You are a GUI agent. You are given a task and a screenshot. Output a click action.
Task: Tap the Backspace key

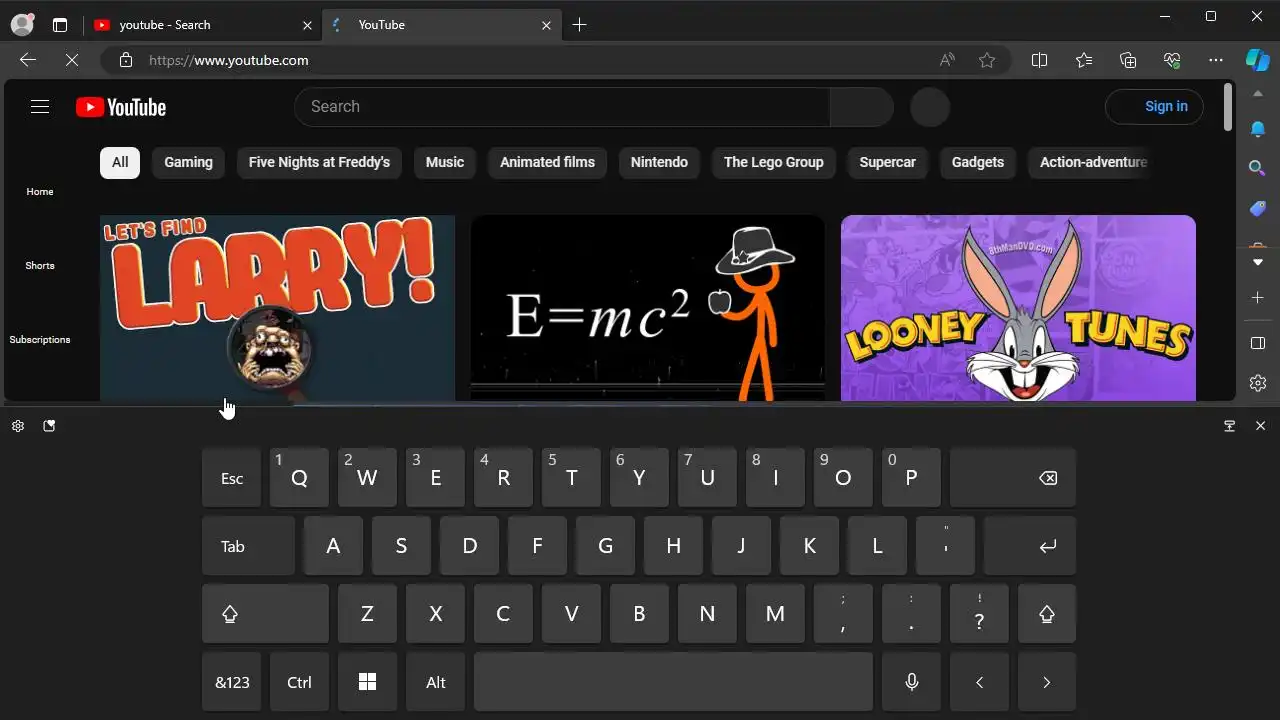(1013, 478)
